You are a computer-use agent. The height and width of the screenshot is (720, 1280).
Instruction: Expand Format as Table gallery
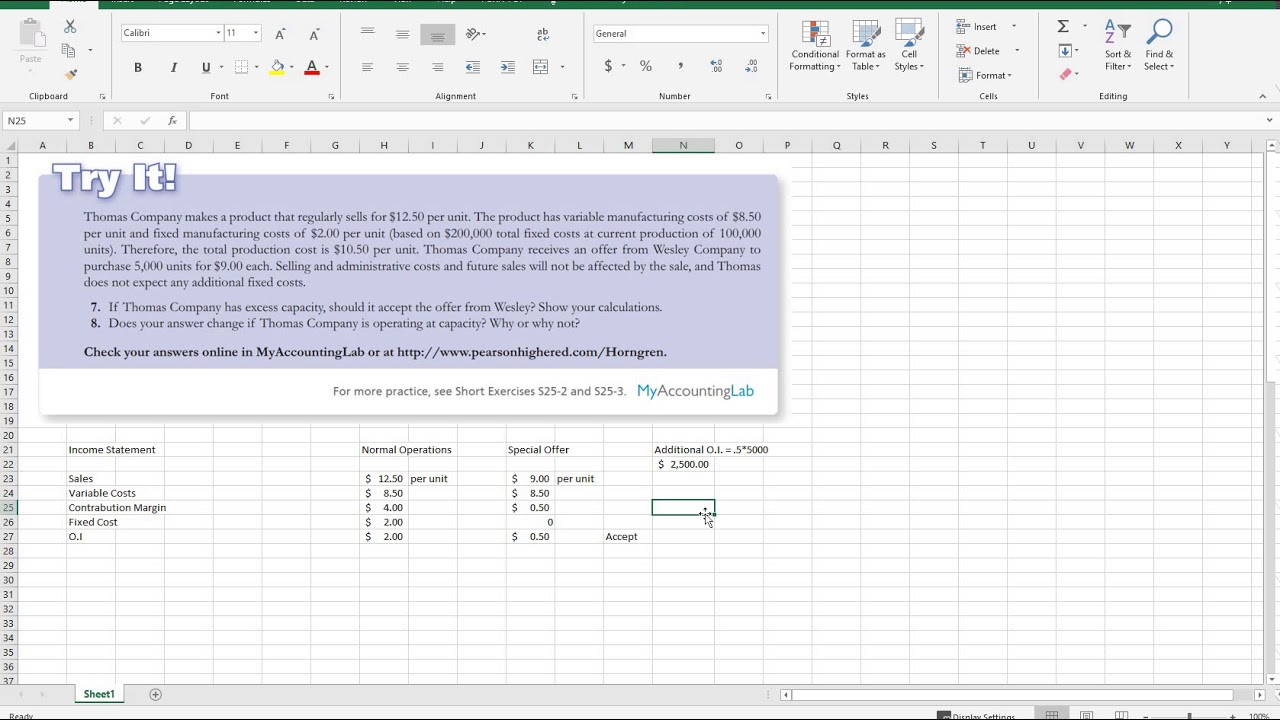coord(865,46)
